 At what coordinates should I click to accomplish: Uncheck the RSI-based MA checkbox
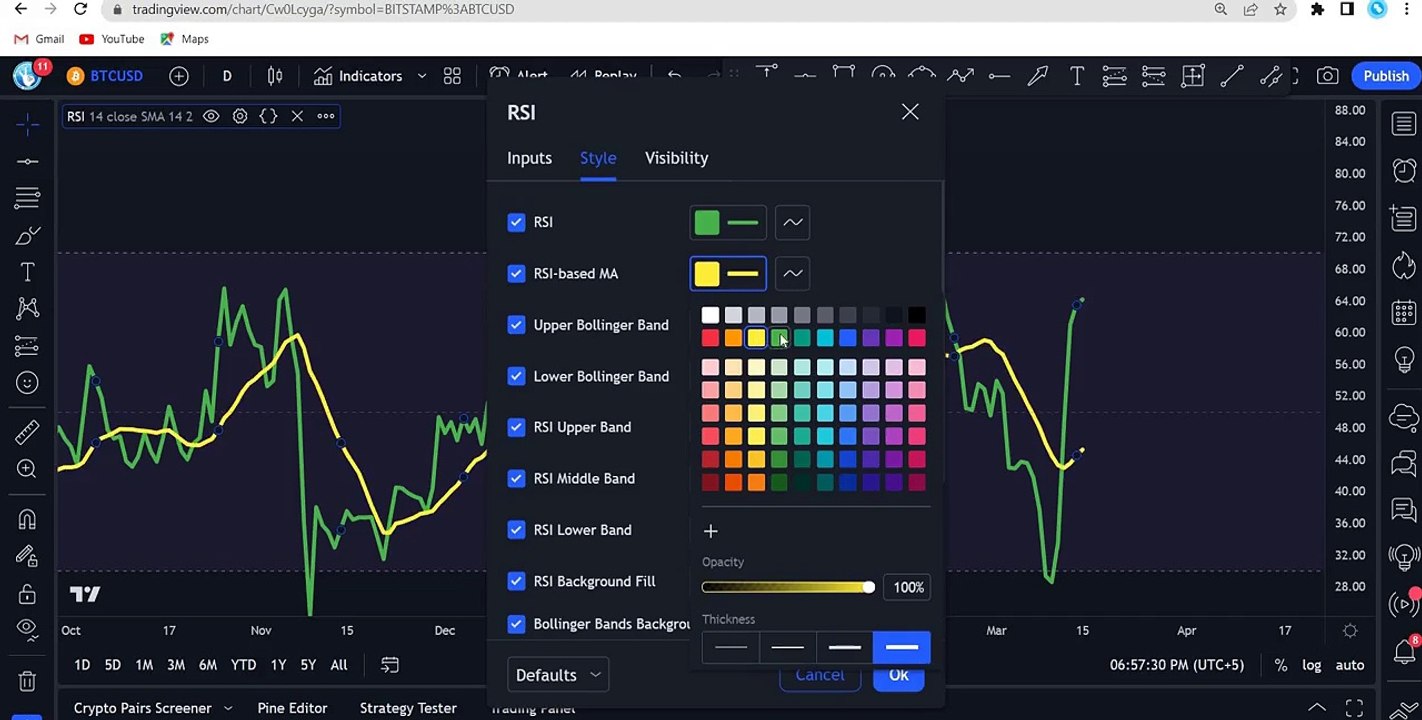click(516, 273)
